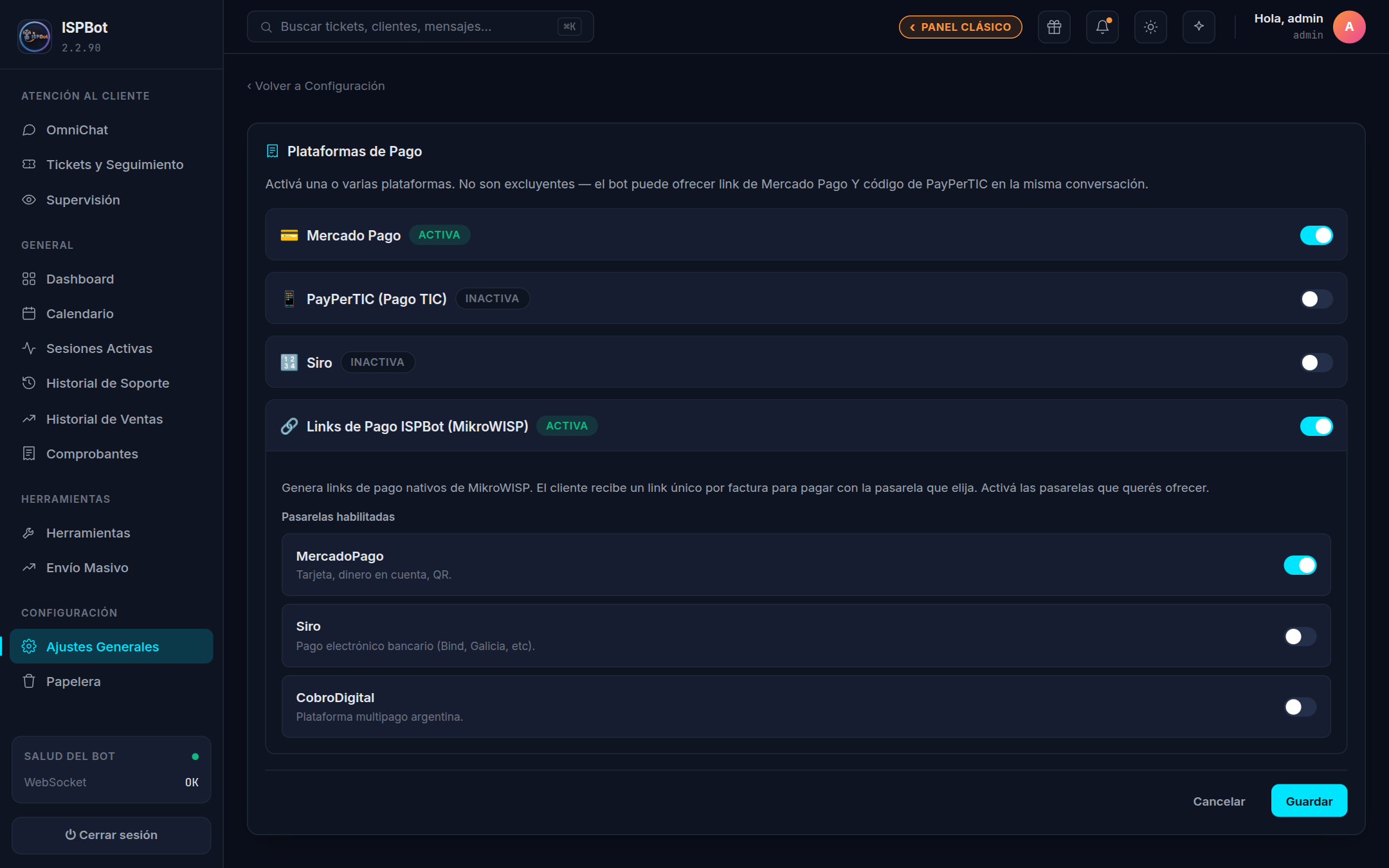
Task: Enable the CobroDigital gateway toggle
Action: [x=1300, y=707]
